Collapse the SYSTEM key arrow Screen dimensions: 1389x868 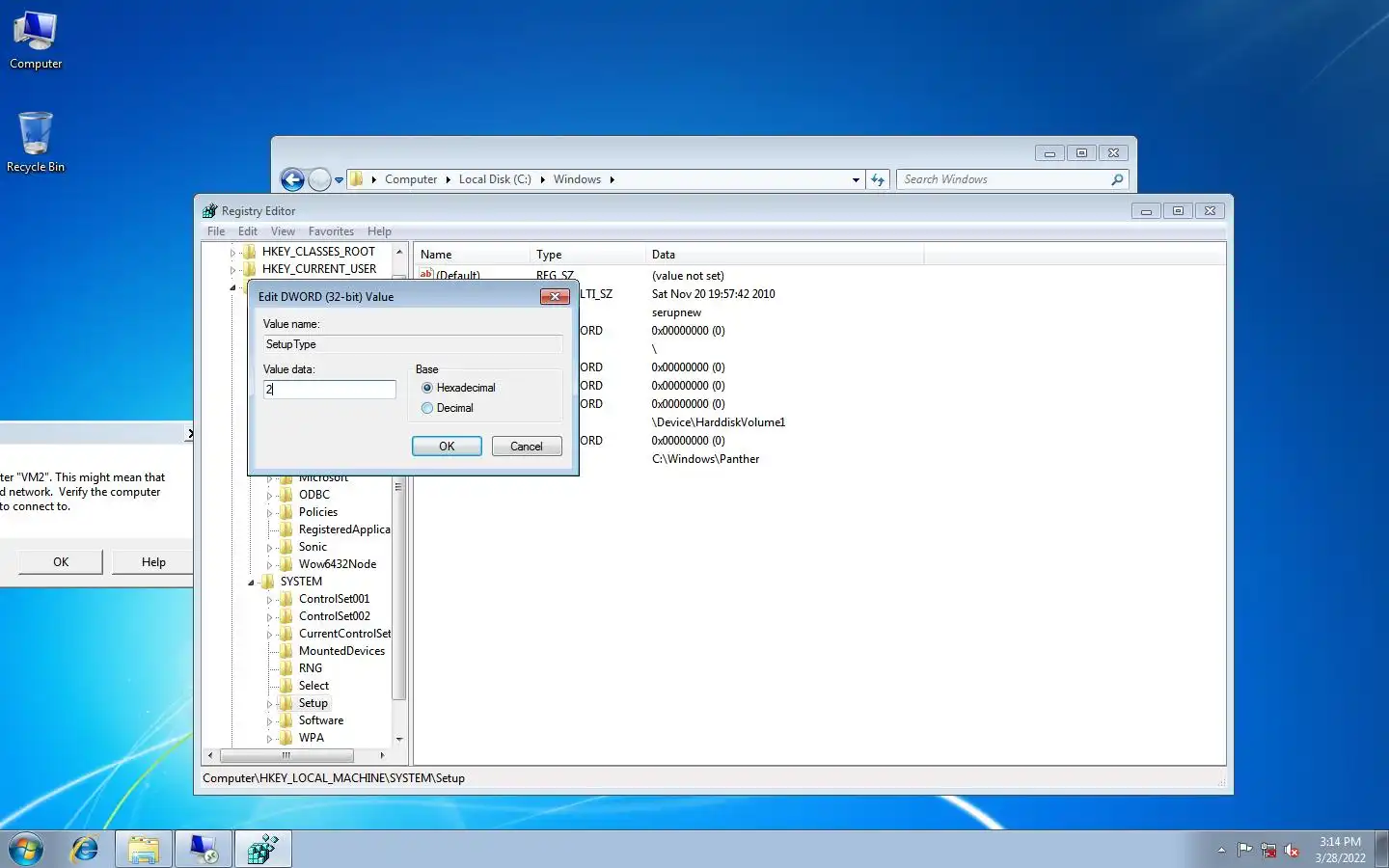click(x=251, y=583)
